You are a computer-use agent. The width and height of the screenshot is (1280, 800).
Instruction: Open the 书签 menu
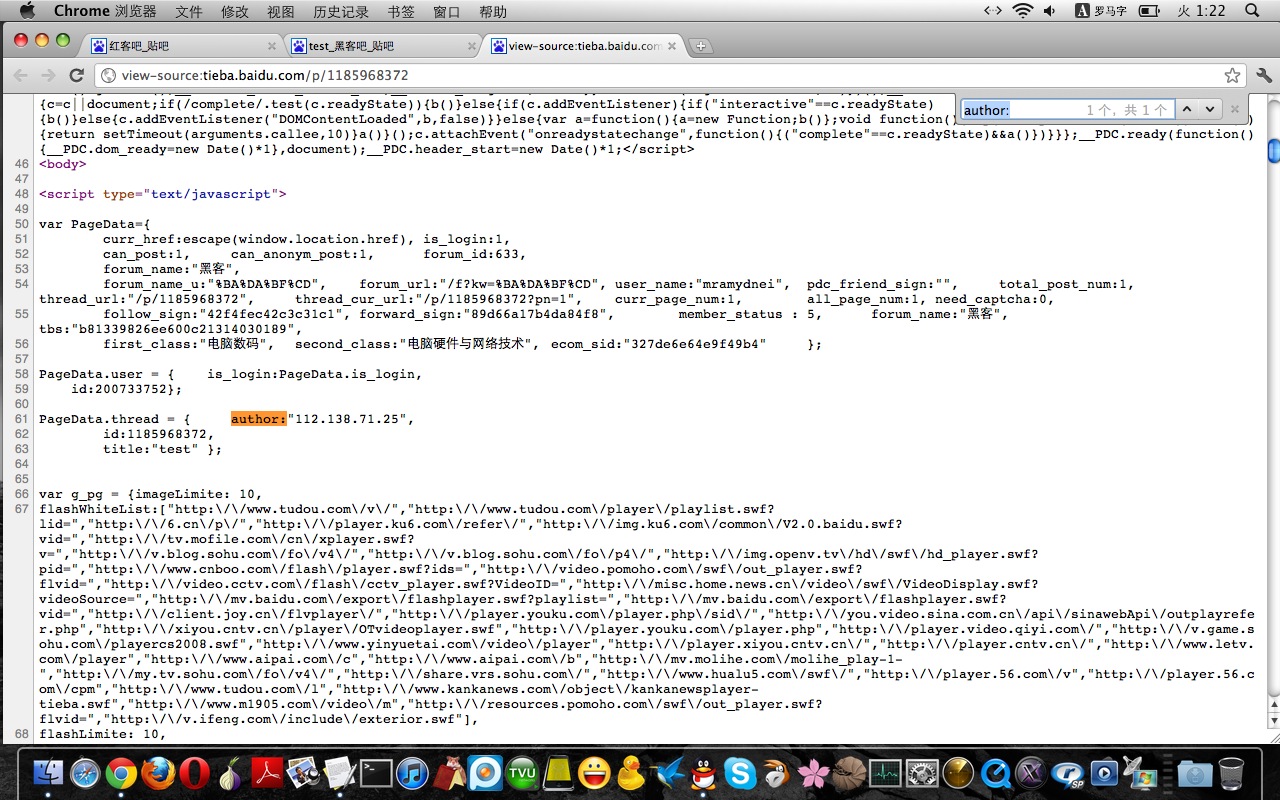coord(401,11)
